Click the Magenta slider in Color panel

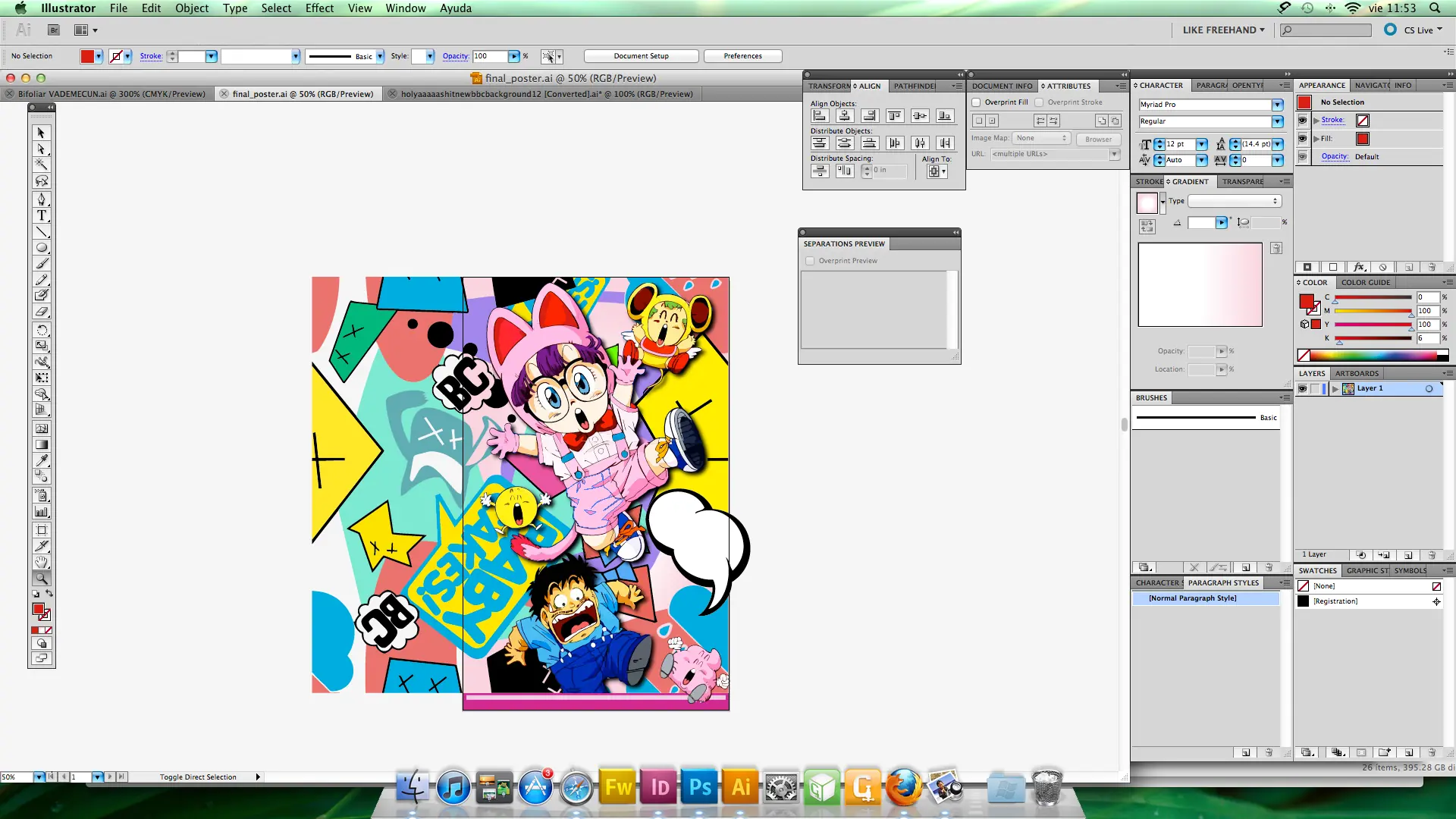1373,311
